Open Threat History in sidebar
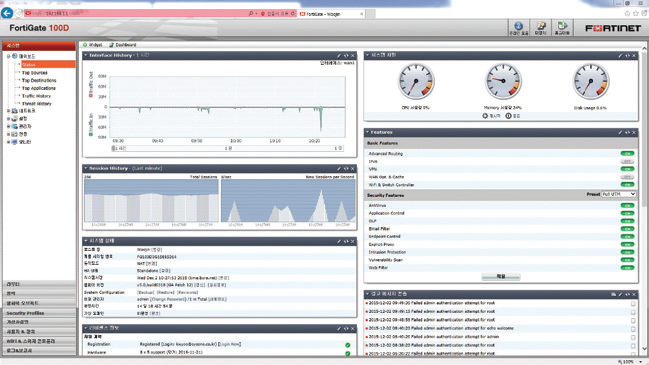Viewport: 649px width, 365px height. point(37,104)
